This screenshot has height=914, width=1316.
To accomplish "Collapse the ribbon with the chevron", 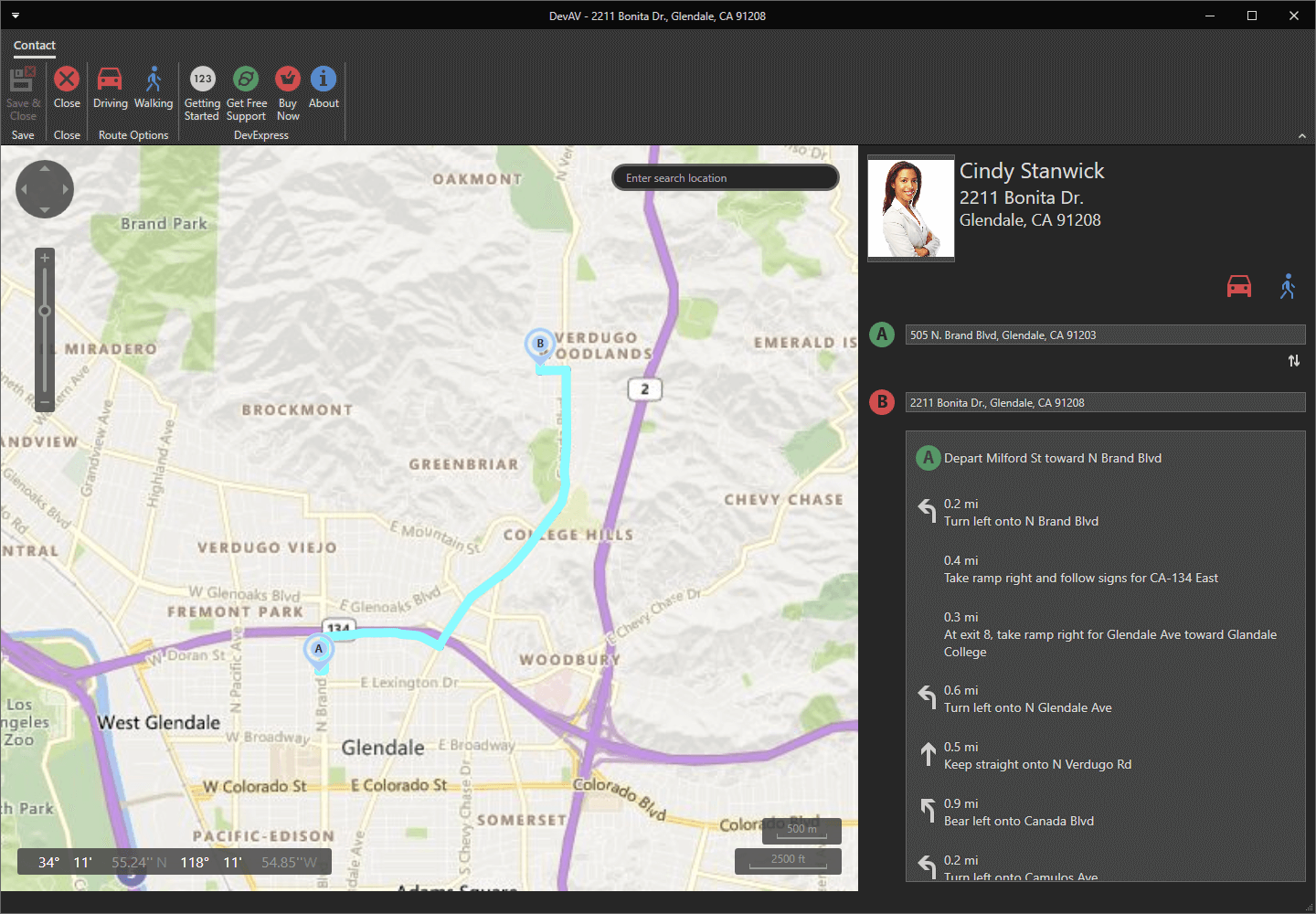I will [1301, 134].
